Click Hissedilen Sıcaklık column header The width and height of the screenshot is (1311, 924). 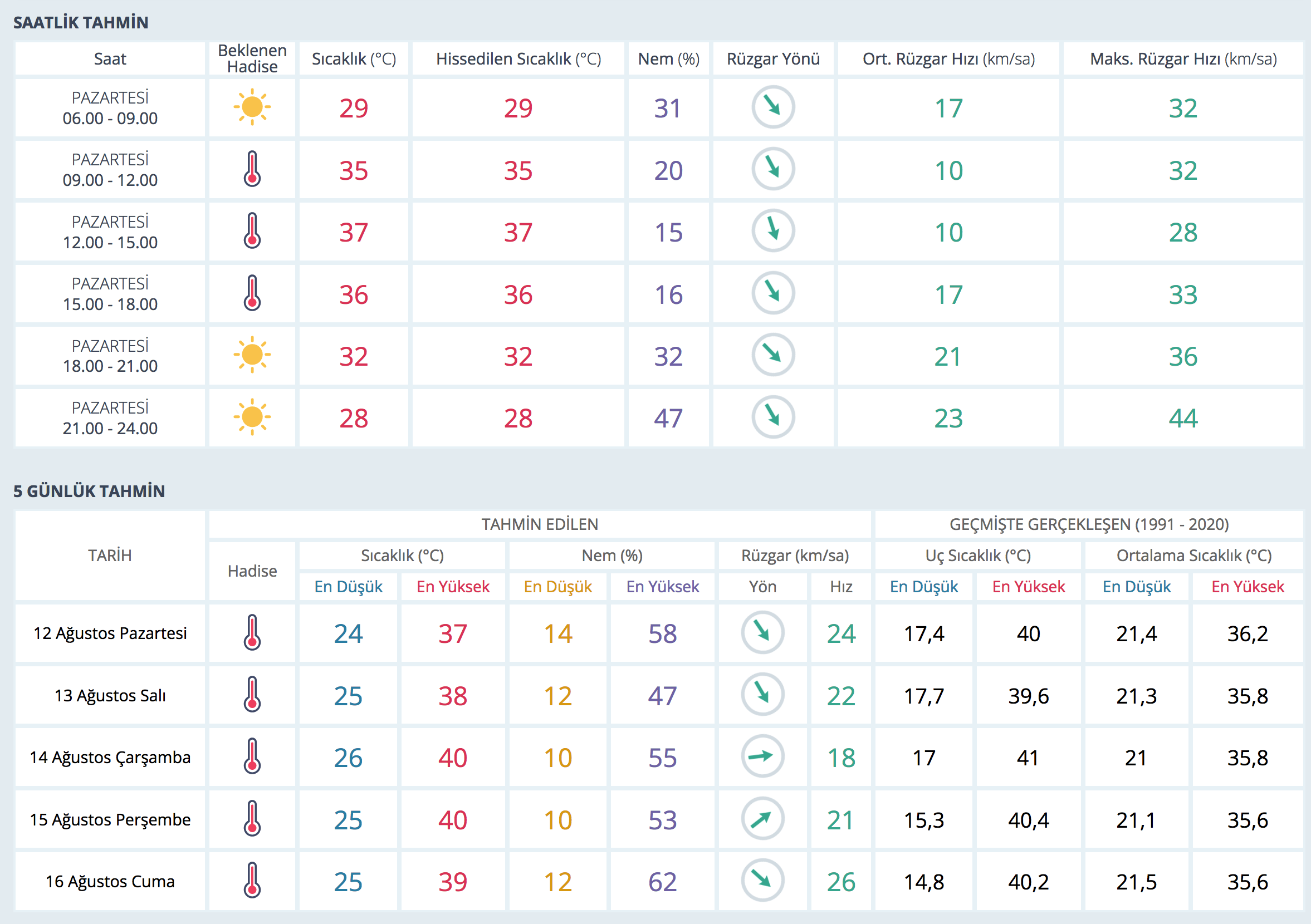coord(518,59)
